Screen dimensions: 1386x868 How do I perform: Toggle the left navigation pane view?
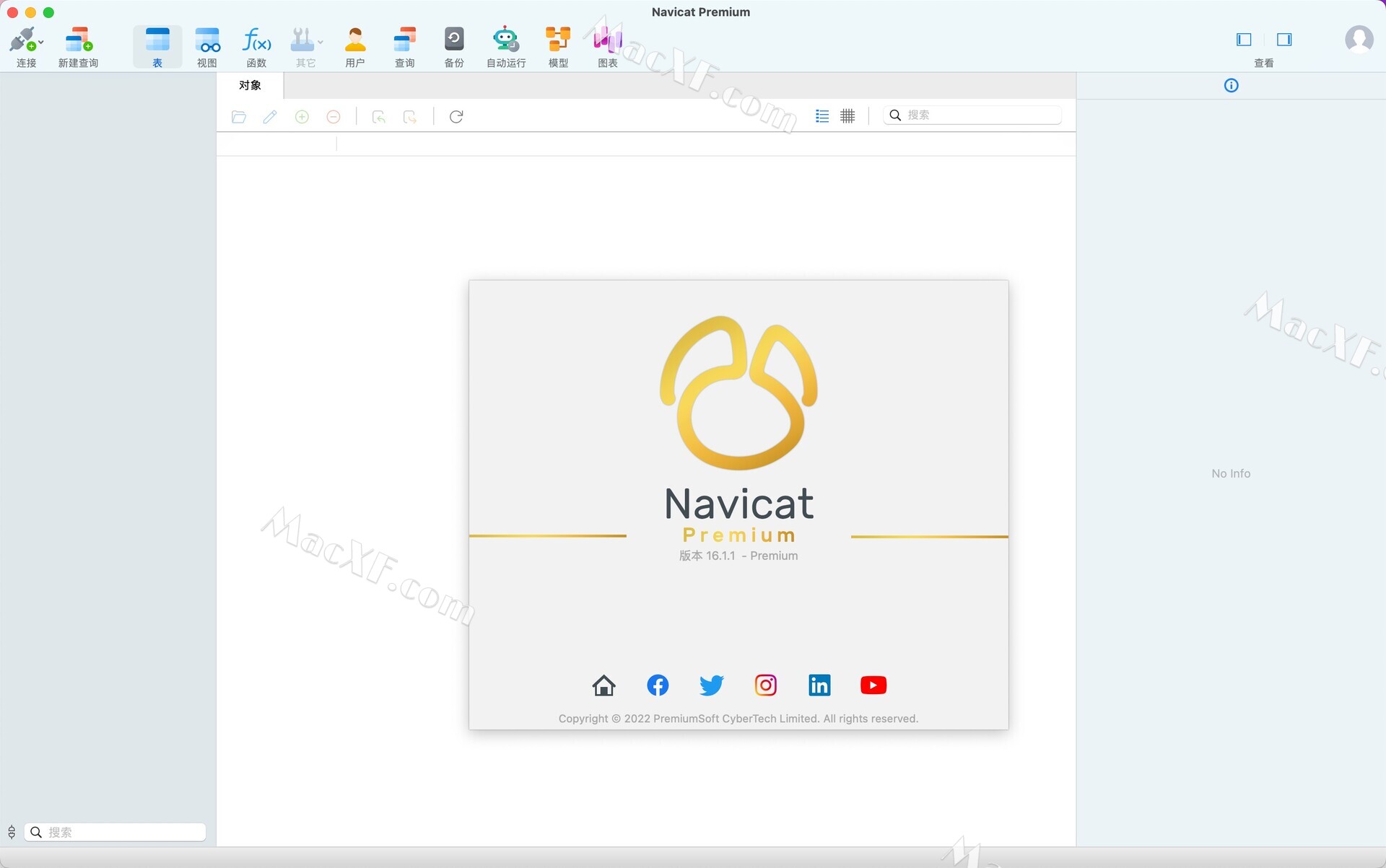1244,40
